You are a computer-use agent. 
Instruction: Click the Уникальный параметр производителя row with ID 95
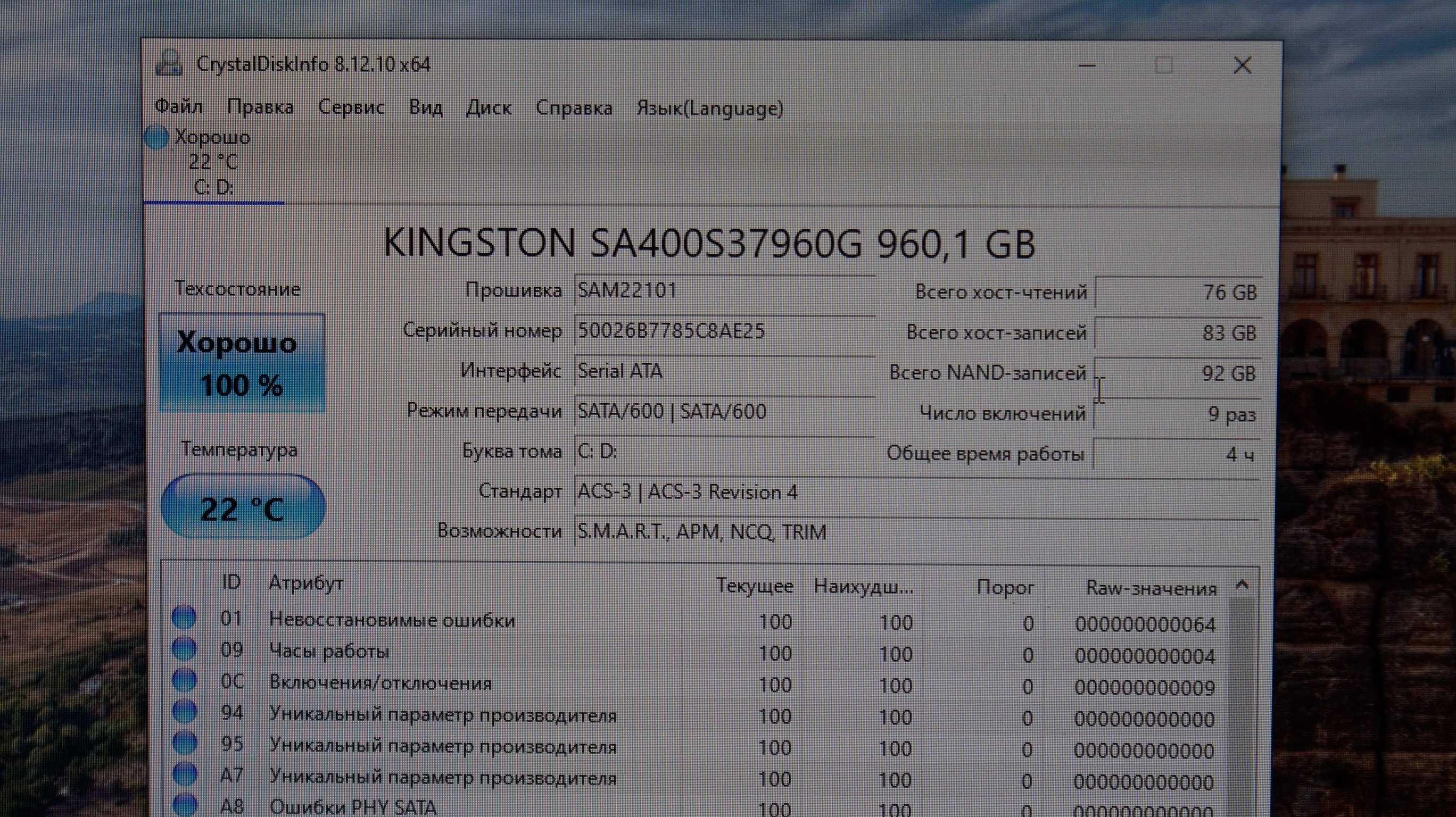(695, 747)
